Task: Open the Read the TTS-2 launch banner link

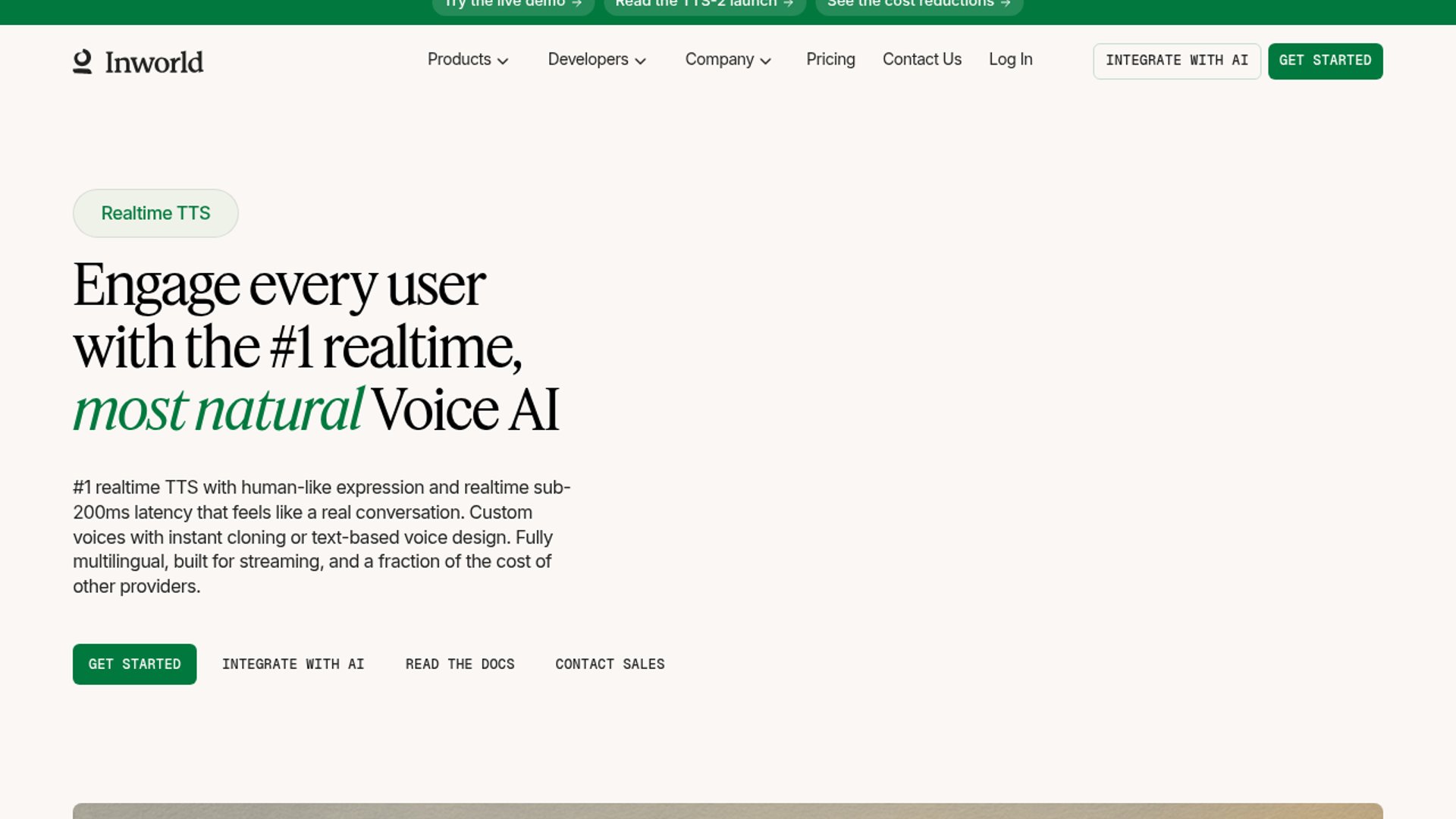Action: point(704,5)
